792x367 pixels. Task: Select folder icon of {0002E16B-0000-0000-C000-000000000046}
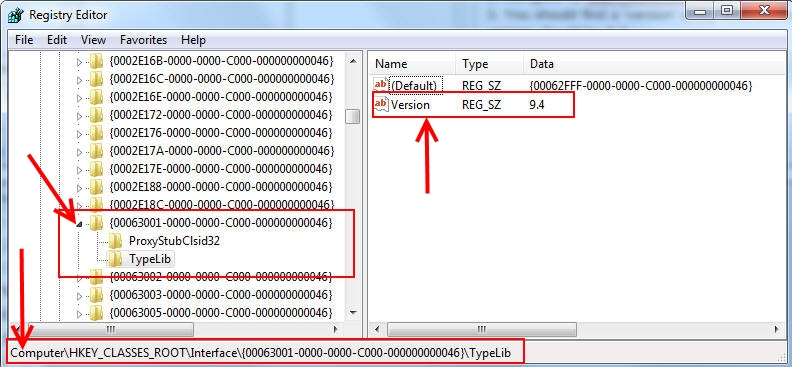click(x=96, y=61)
